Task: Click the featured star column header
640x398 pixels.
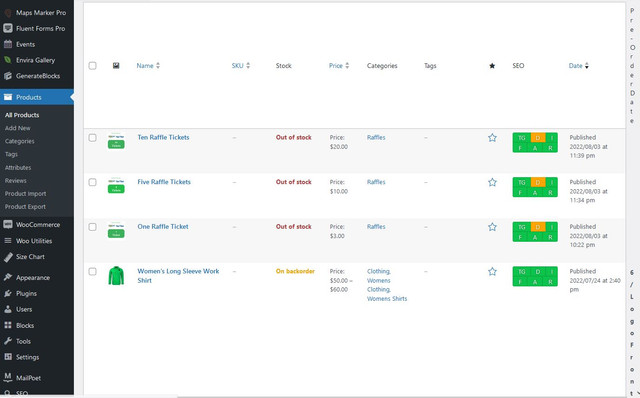Action: 492,66
